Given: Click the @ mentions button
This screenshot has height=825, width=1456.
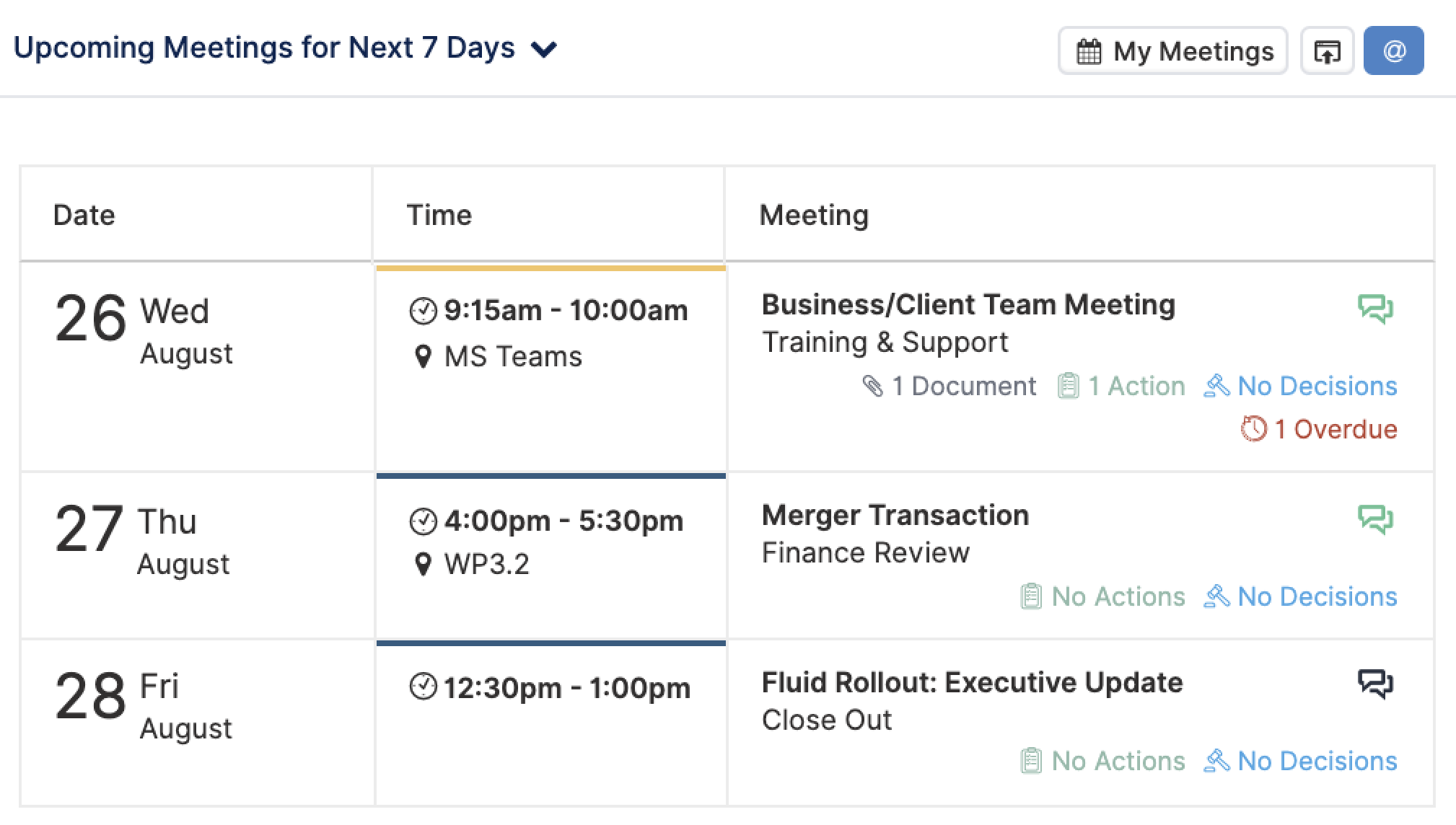Looking at the screenshot, I should [x=1393, y=50].
